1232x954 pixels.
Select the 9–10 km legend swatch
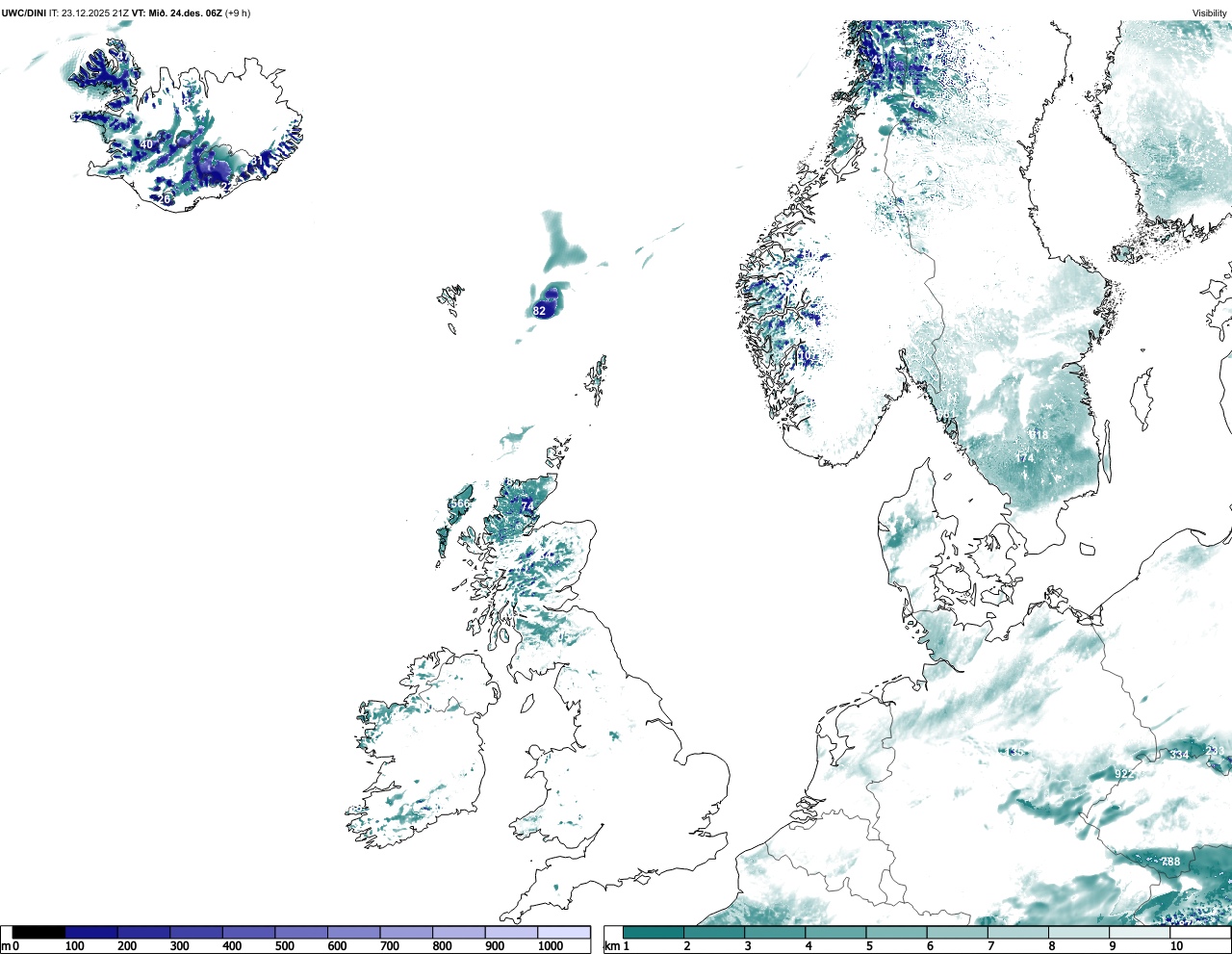click(1139, 932)
